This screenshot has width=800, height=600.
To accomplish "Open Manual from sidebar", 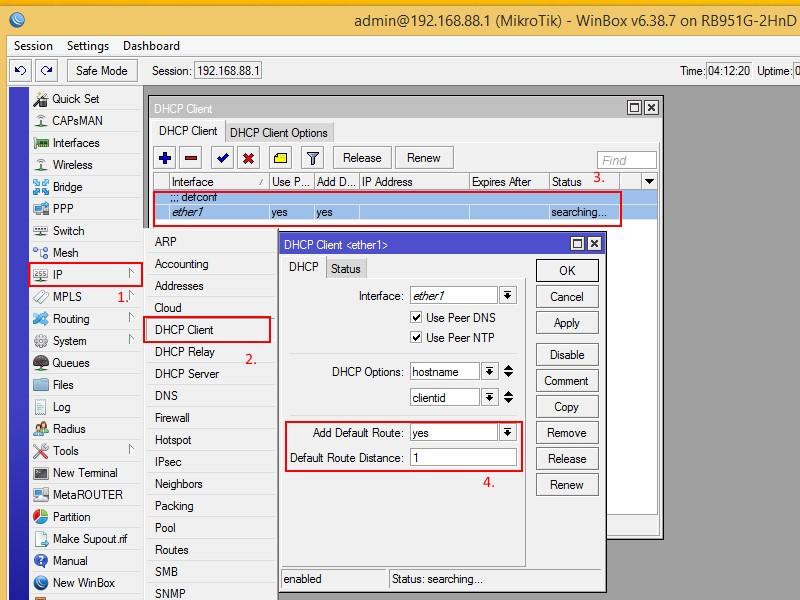I will click(70, 561).
